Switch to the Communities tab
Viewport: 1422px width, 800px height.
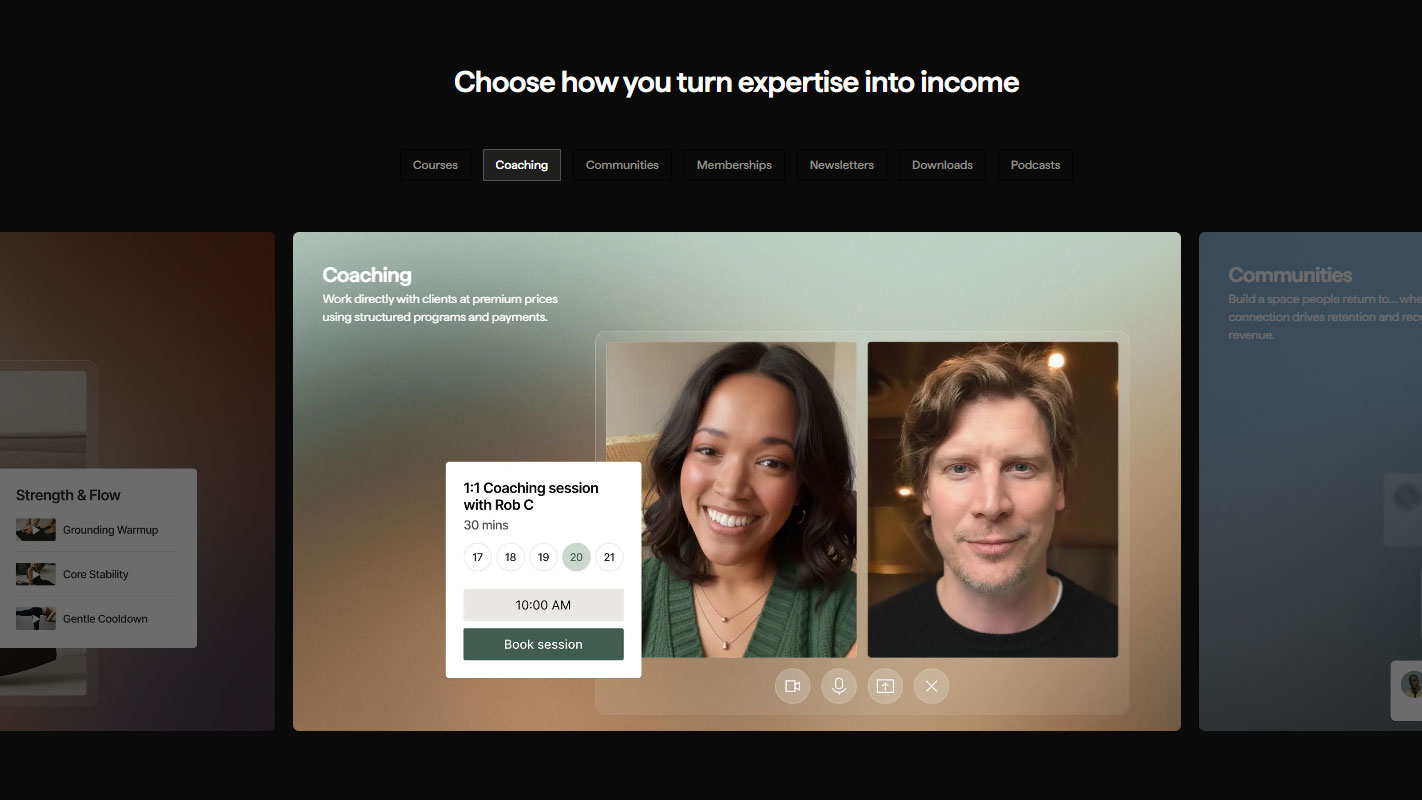pyautogui.click(x=622, y=165)
